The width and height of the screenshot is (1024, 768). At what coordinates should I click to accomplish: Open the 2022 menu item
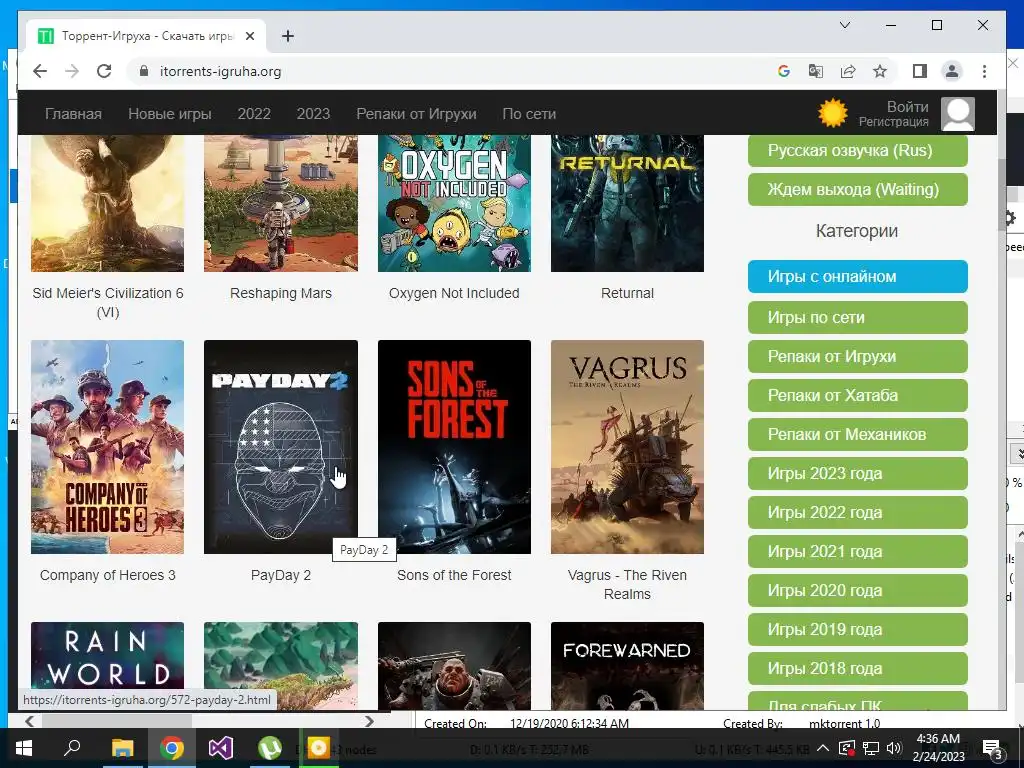coord(254,114)
